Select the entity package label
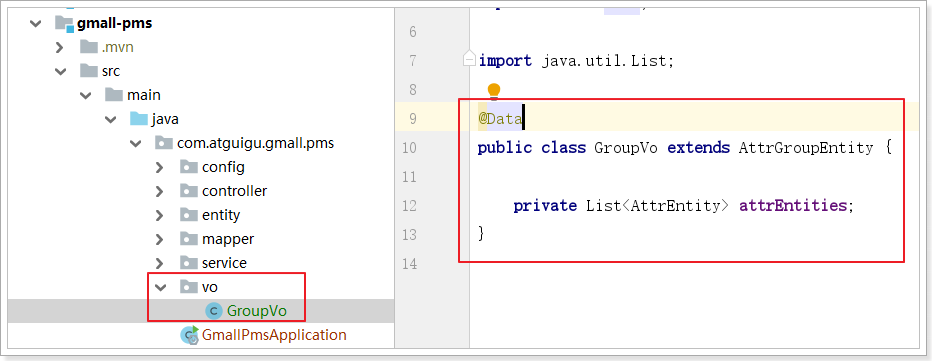The height and width of the screenshot is (361, 932). click(221, 215)
